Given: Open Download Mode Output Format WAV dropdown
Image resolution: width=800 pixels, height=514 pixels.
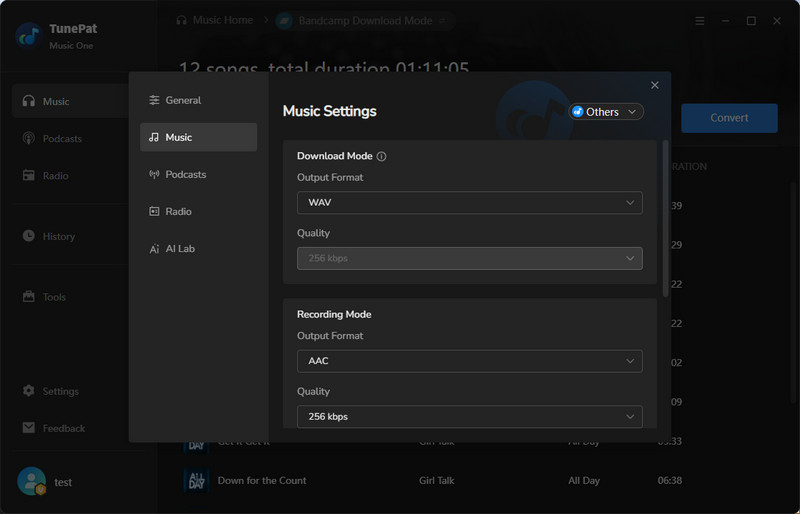Looking at the screenshot, I should [x=469, y=203].
